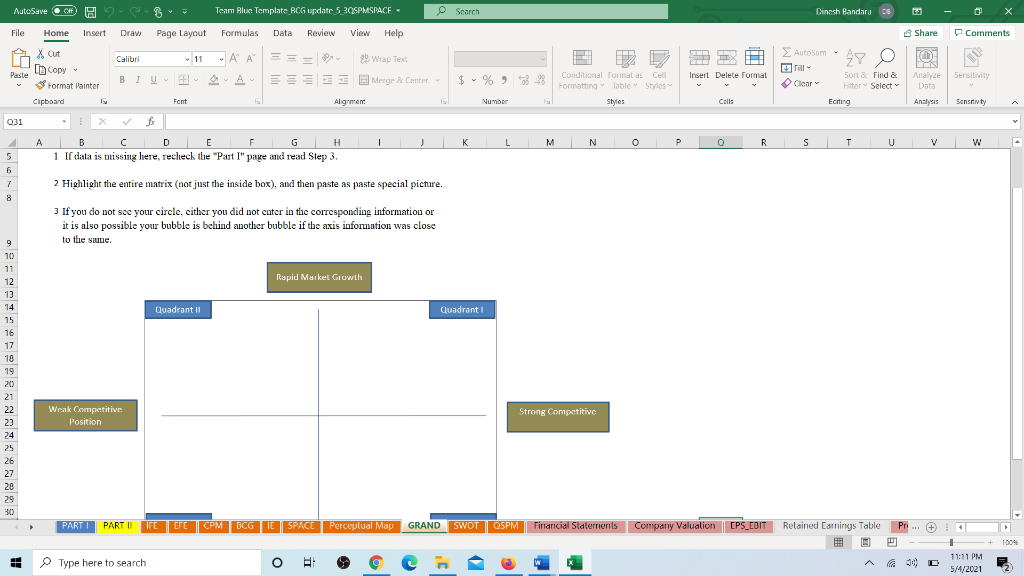The height and width of the screenshot is (576, 1024).
Task: Open the SPACE worksheet tab
Action: click(300, 525)
